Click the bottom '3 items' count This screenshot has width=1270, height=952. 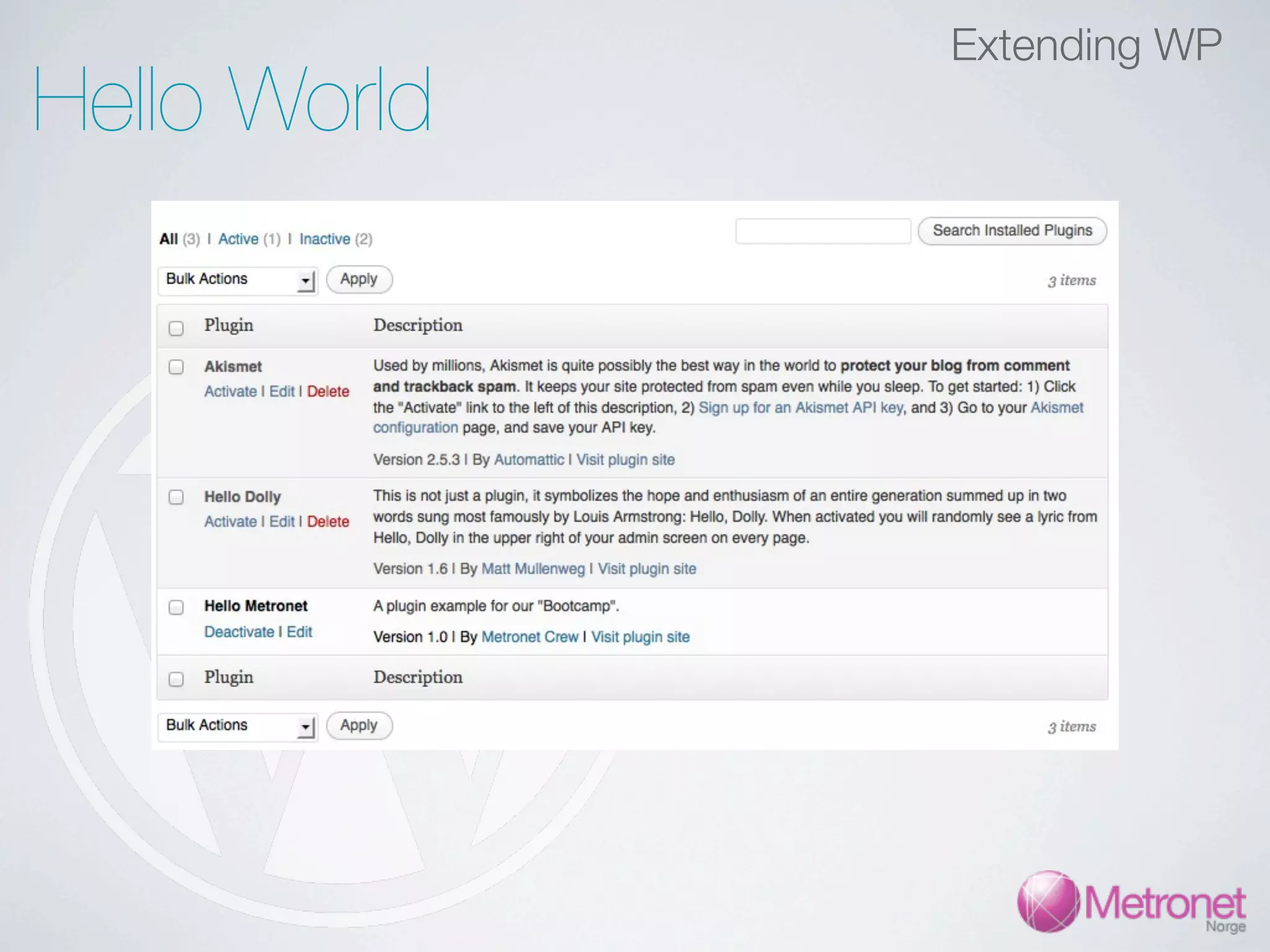click(x=1072, y=727)
